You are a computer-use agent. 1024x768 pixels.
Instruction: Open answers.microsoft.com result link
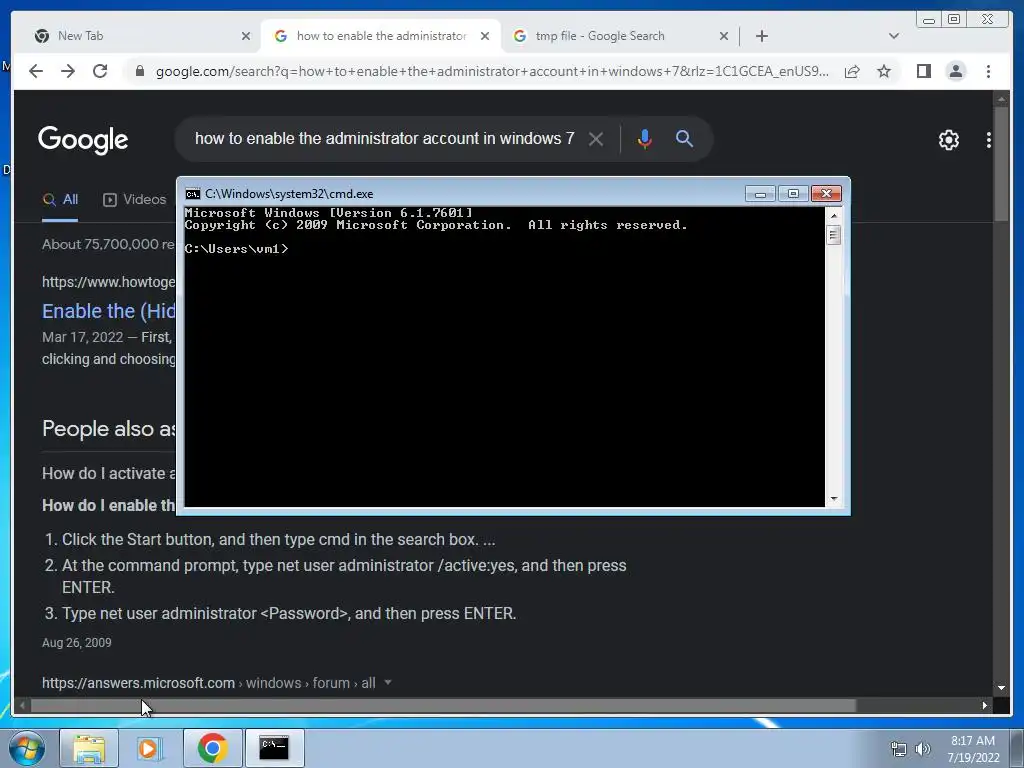208,683
